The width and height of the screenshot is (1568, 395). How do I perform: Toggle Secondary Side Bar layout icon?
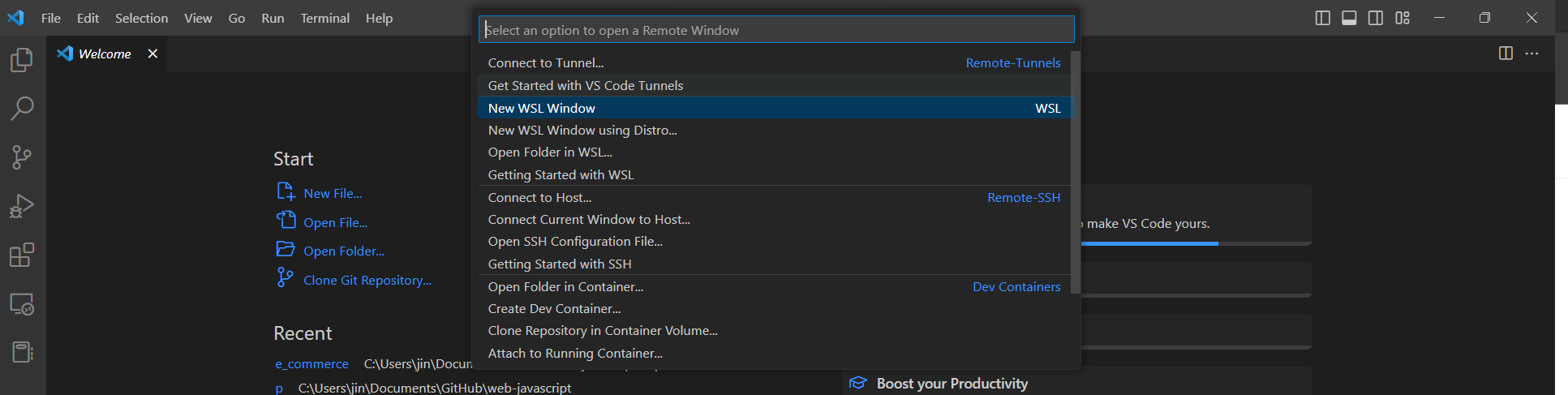click(1376, 18)
